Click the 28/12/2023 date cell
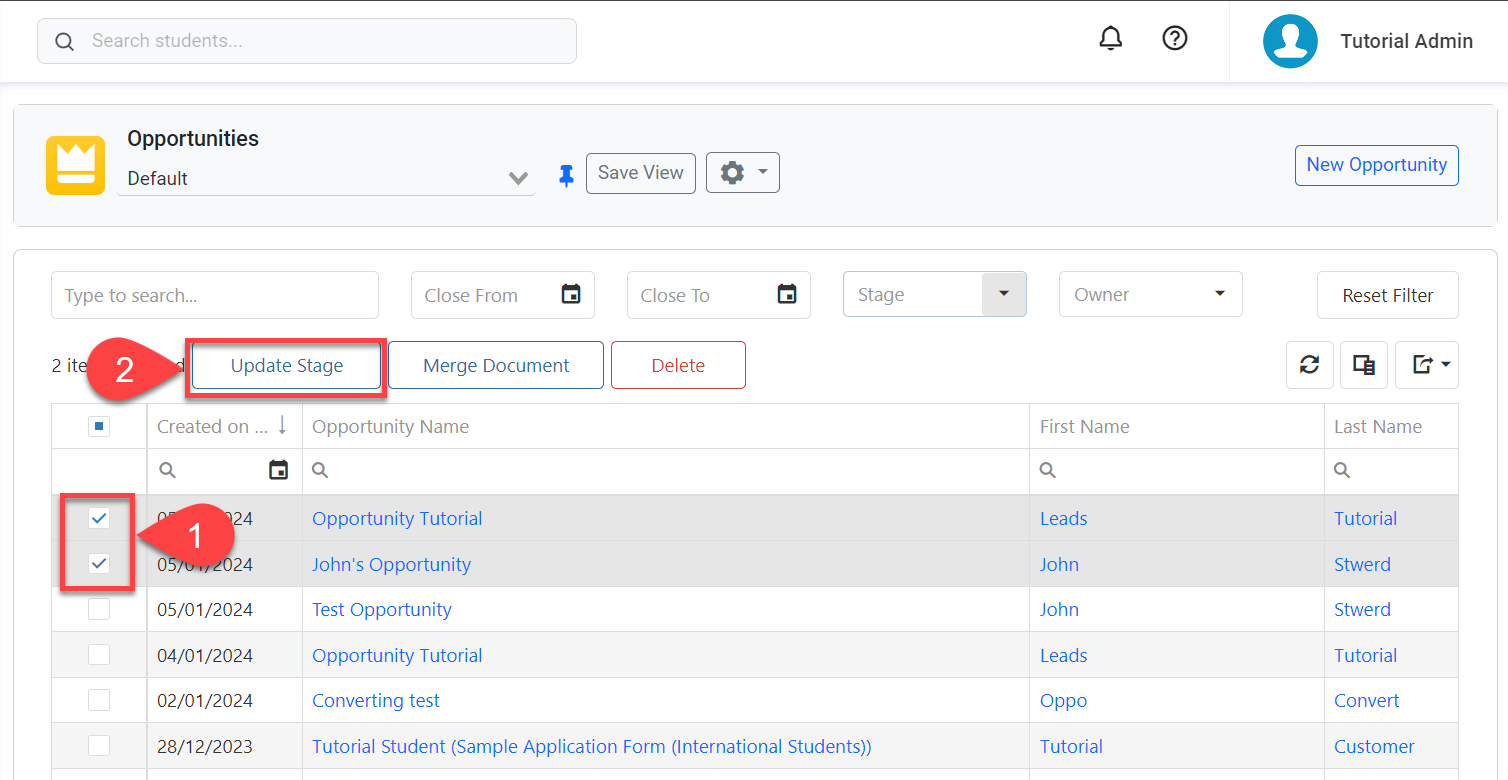The width and height of the screenshot is (1508, 780). (x=205, y=746)
